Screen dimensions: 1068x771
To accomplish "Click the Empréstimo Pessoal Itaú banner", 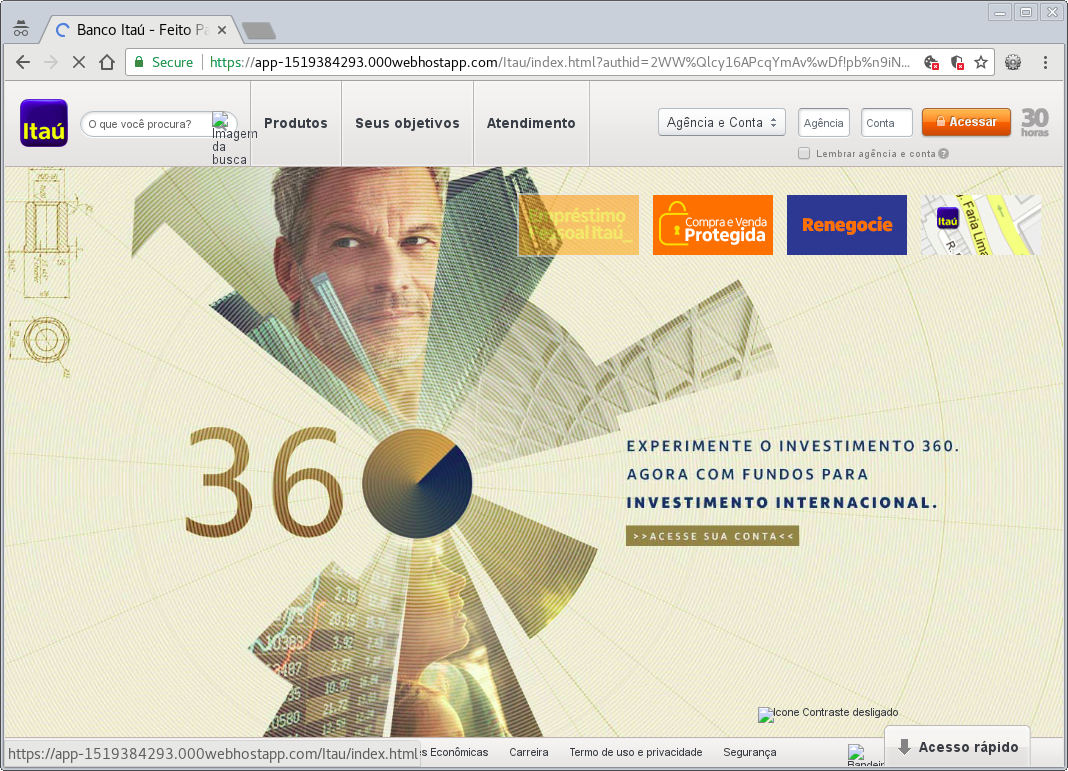I will (x=578, y=225).
